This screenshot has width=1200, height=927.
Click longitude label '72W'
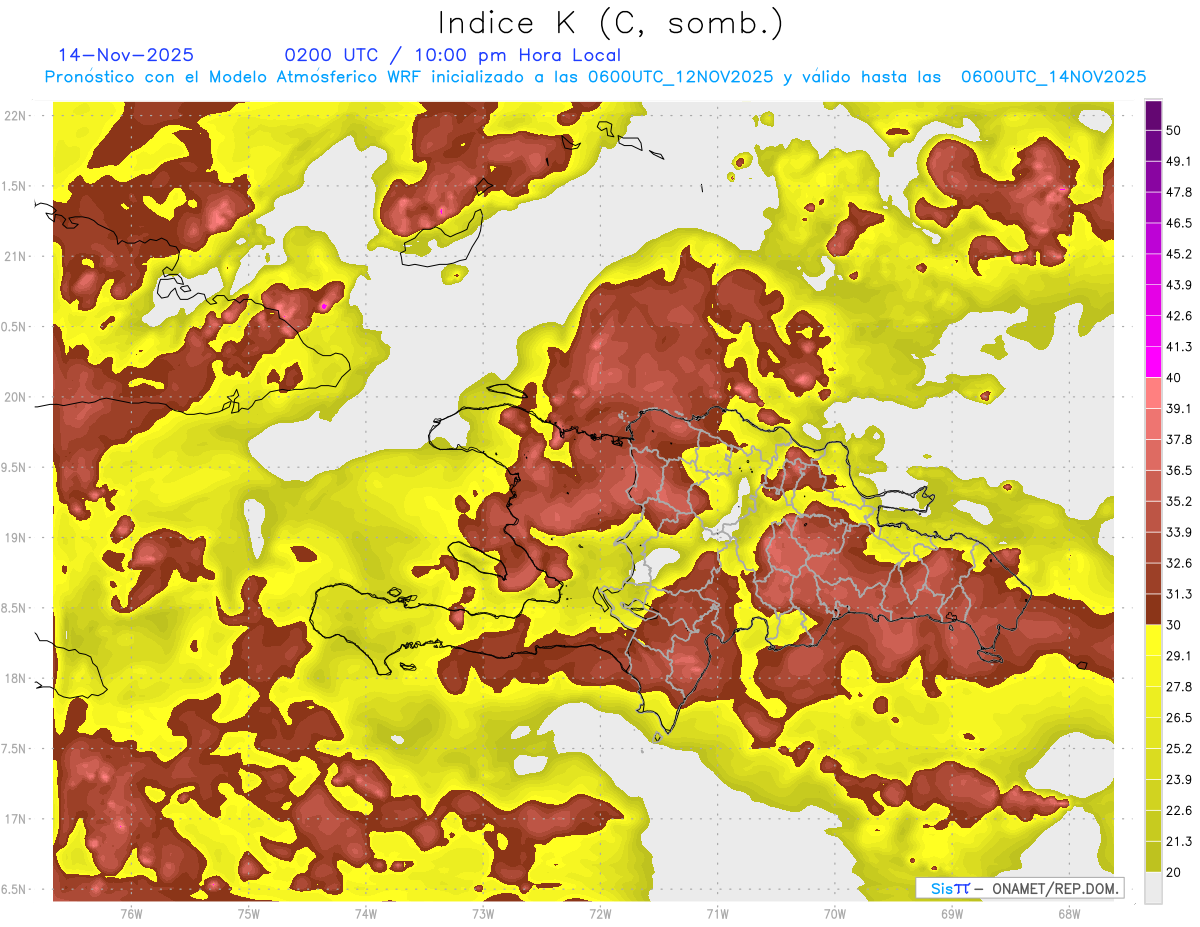600,915
